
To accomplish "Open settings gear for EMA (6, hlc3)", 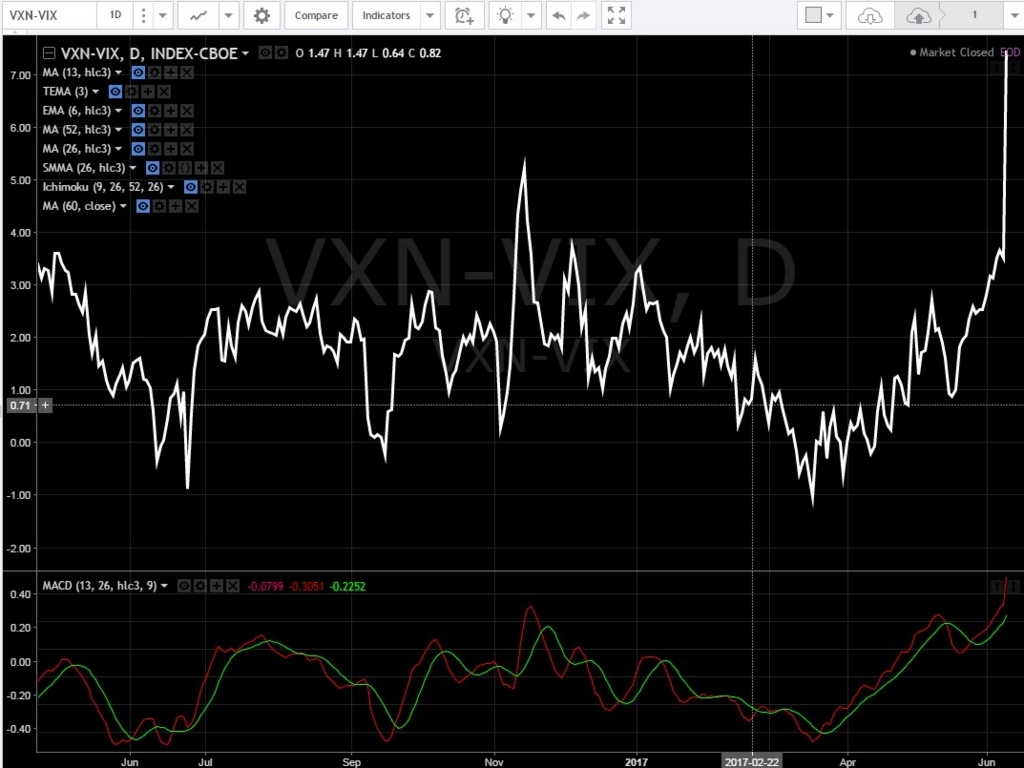I will [x=155, y=110].
